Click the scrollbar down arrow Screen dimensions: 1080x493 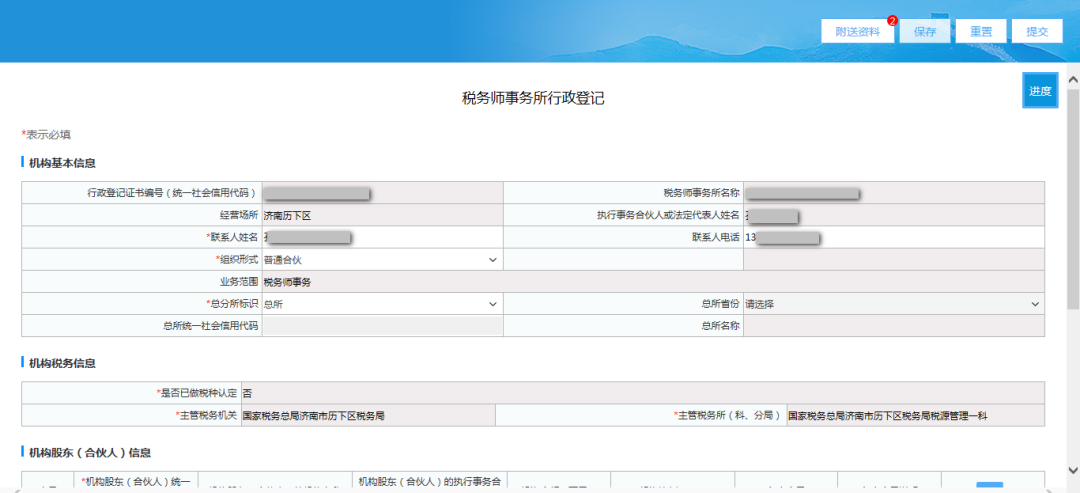[1072, 469]
